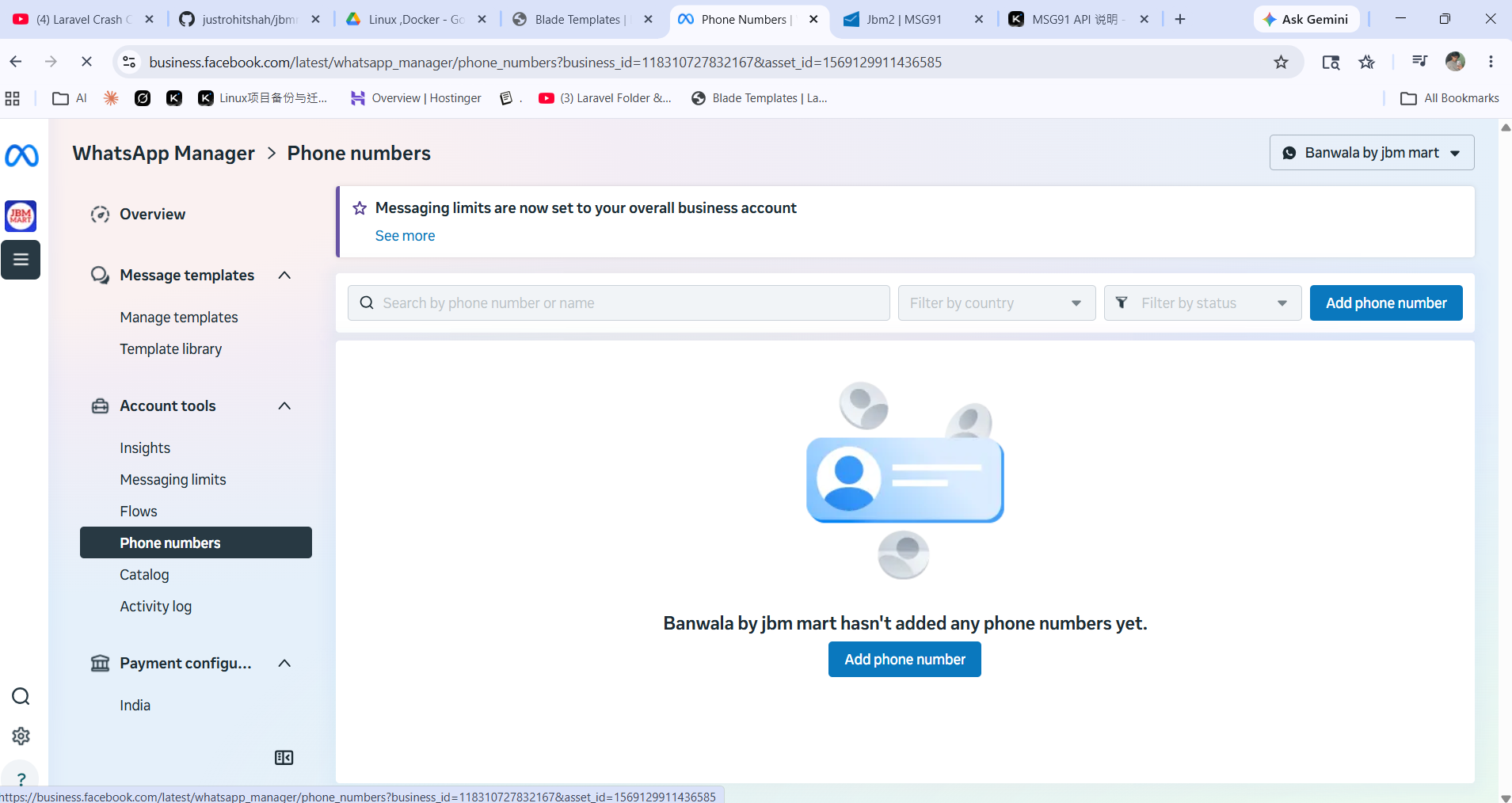
Task: Open the Filter by country dropdown
Action: tap(996, 303)
